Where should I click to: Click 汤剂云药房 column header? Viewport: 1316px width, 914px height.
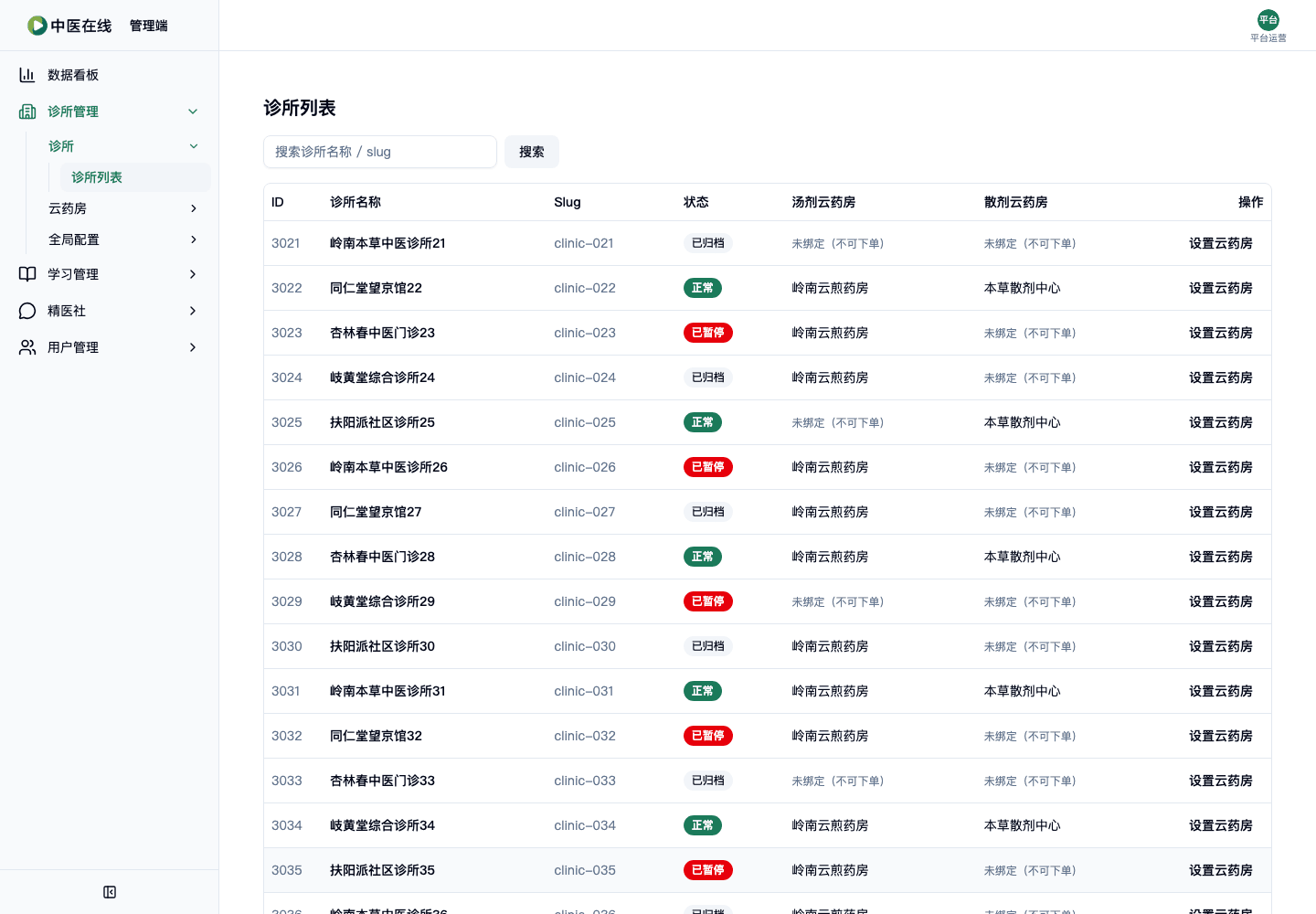(824, 202)
